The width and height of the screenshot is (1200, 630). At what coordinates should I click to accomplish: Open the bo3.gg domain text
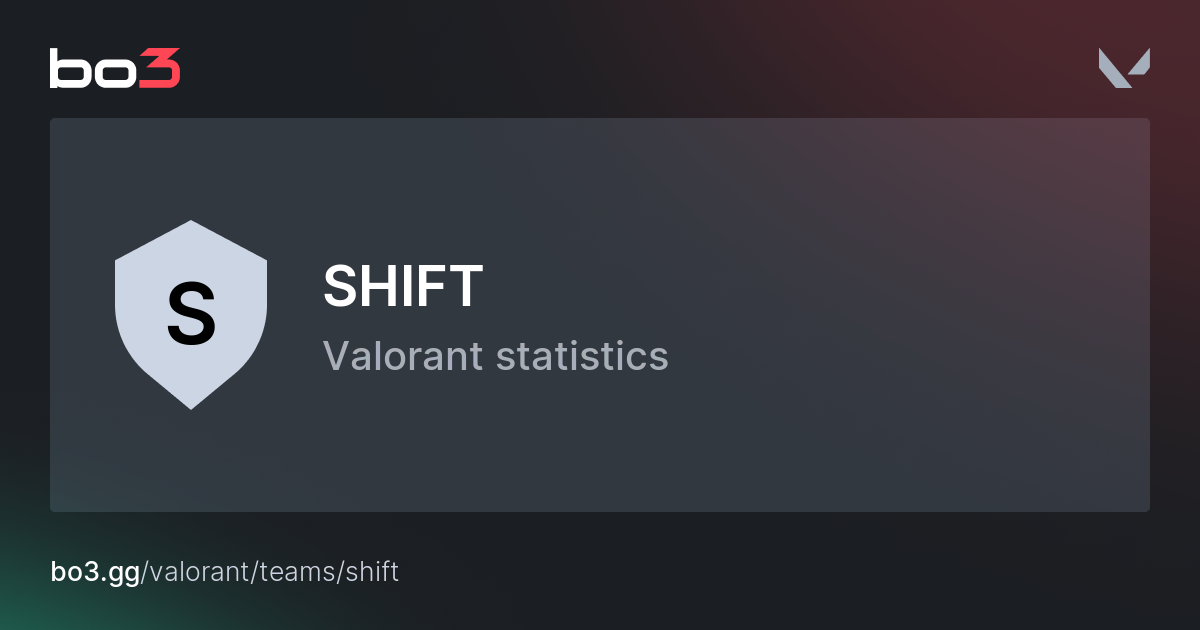(x=95, y=572)
